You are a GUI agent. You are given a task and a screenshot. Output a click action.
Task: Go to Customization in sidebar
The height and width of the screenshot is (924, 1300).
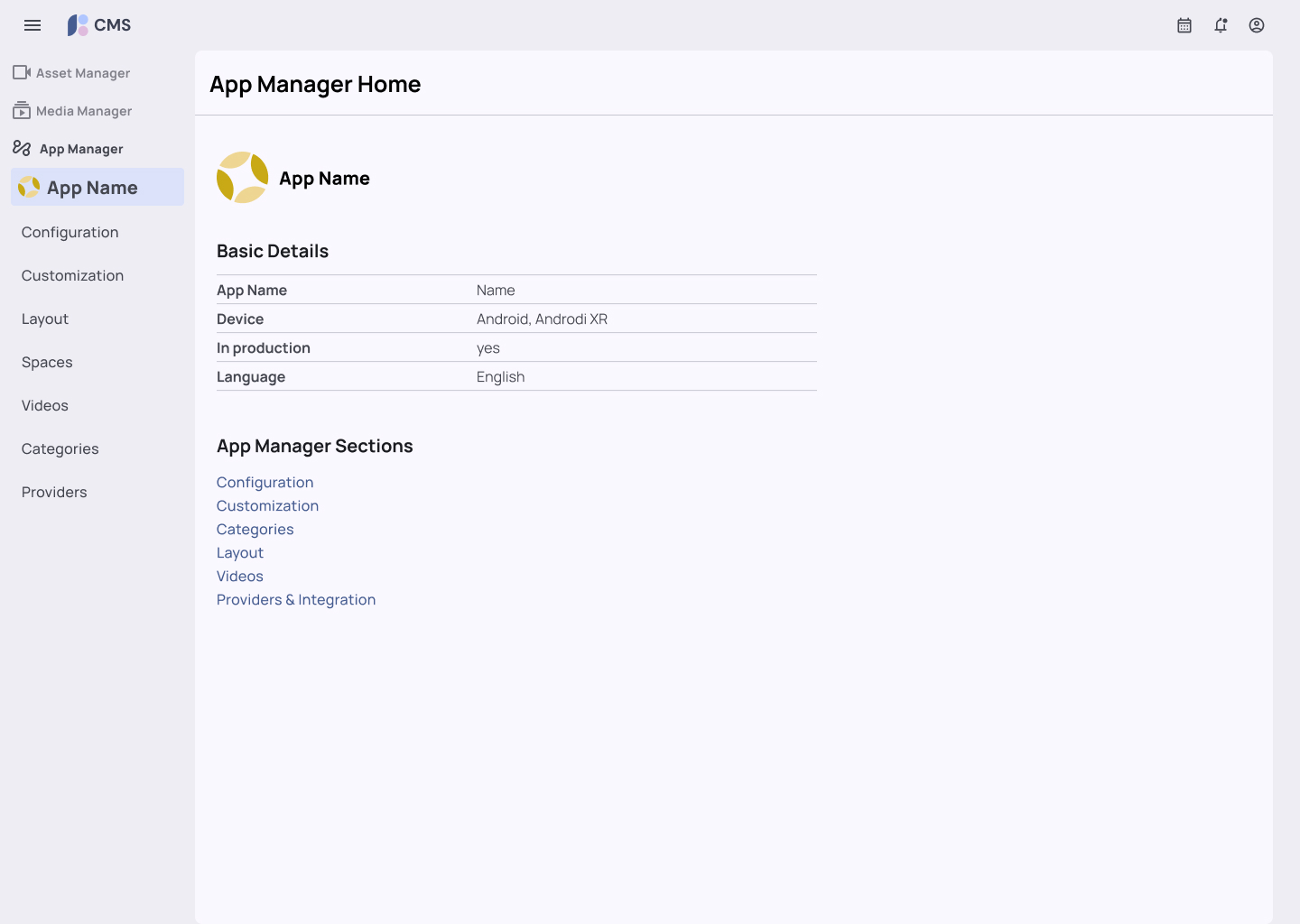pyautogui.click(x=73, y=275)
